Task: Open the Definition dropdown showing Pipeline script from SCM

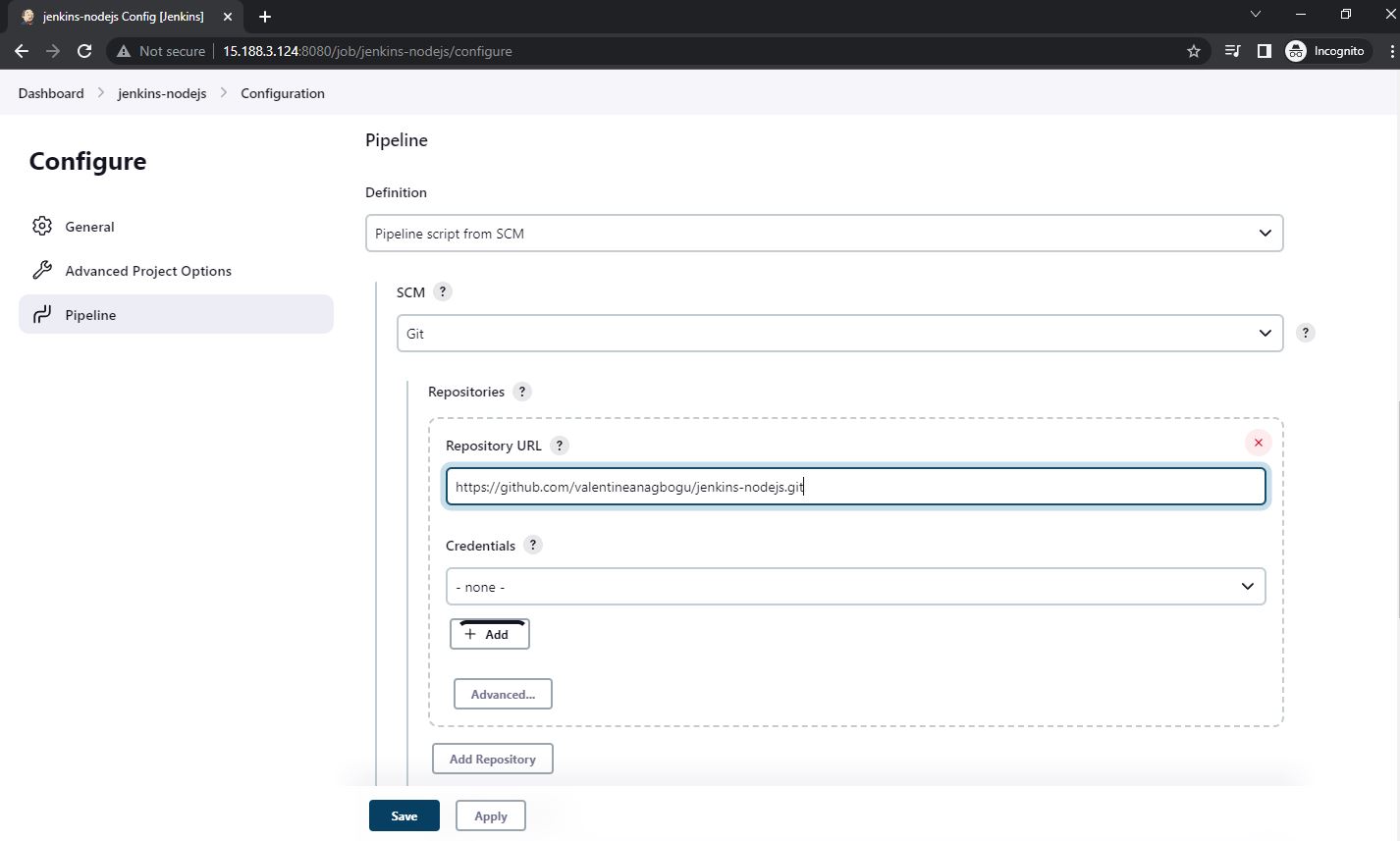Action: pos(825,233)
